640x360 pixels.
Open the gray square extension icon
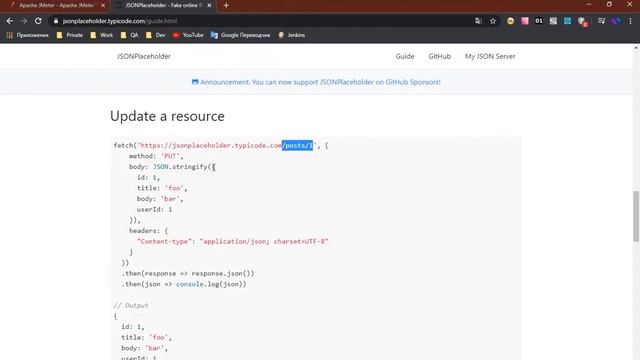tap(553, 21)
